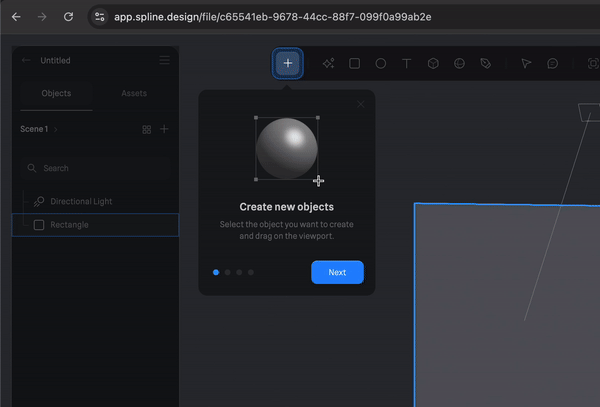Activate the cursor Select tool
This screenshot has width=600, height=407.
pyautogui.click(x=526, y=63)
